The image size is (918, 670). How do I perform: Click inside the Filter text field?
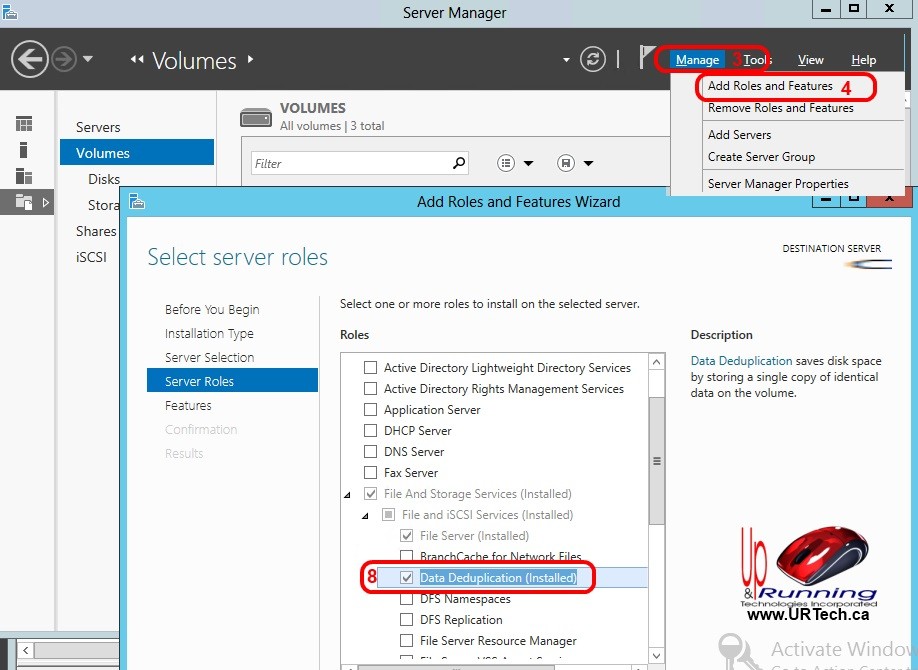coord(350,163)
